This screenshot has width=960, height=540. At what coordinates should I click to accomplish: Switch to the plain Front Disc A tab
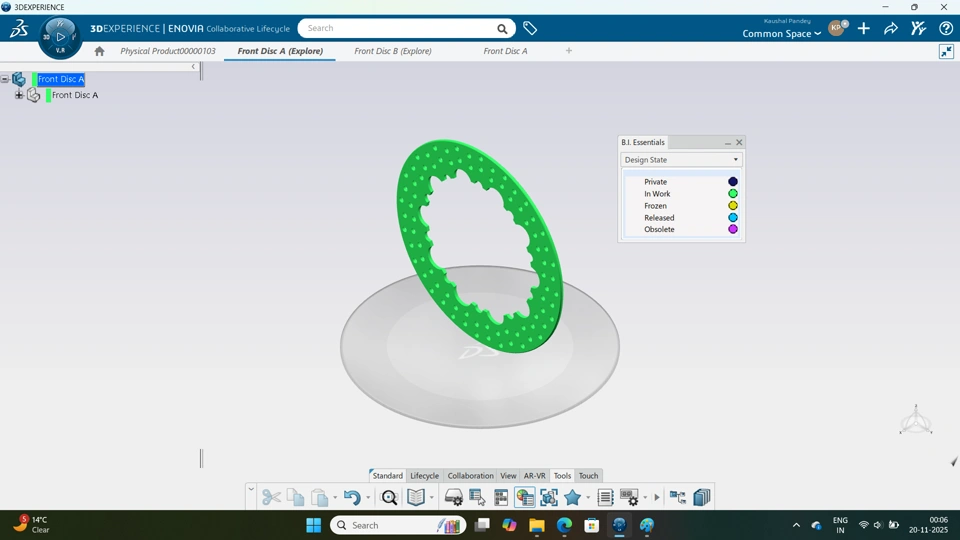[x=505, y=51]
